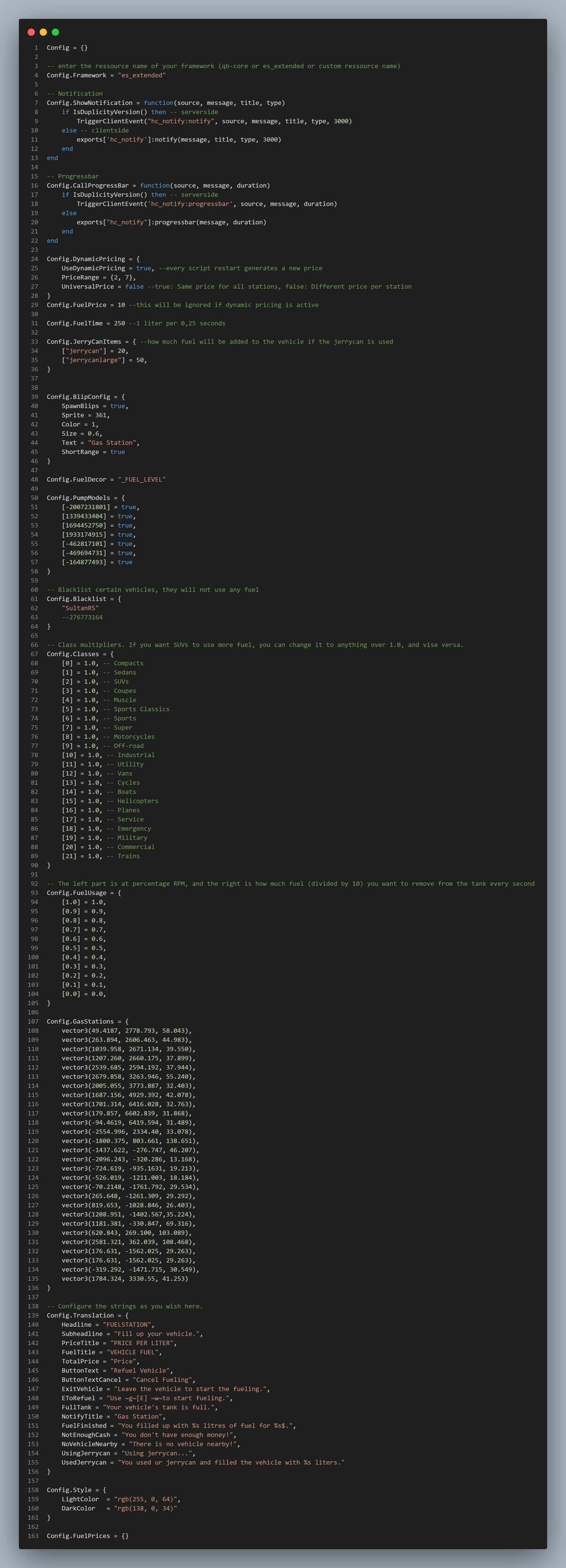Viewport: 566px width, 1568px height.
Task: Click the yellow minimize window dot
Action: (43, 32)
